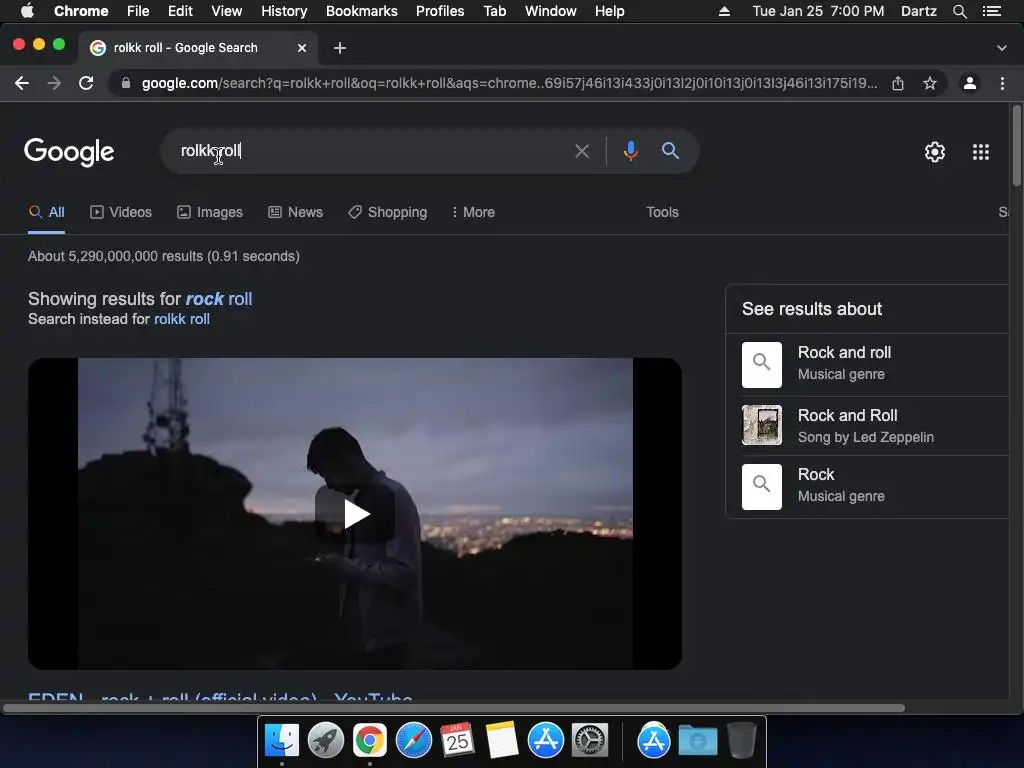The width and height of the screenshot is (1024, 768).
Task: Open the Chrome profile icon
Action: (970, 84)
